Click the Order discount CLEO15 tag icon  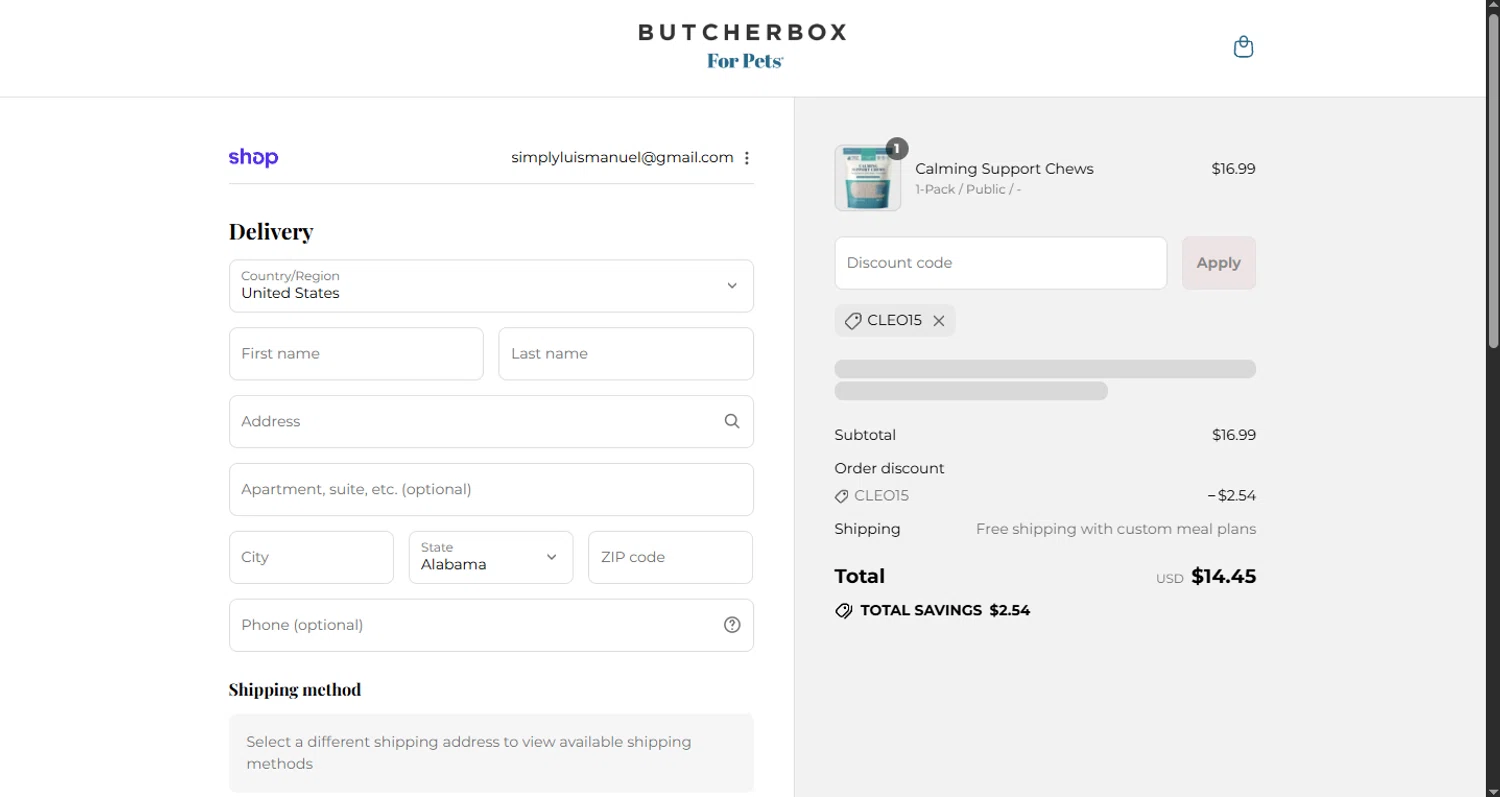point(841,496)
